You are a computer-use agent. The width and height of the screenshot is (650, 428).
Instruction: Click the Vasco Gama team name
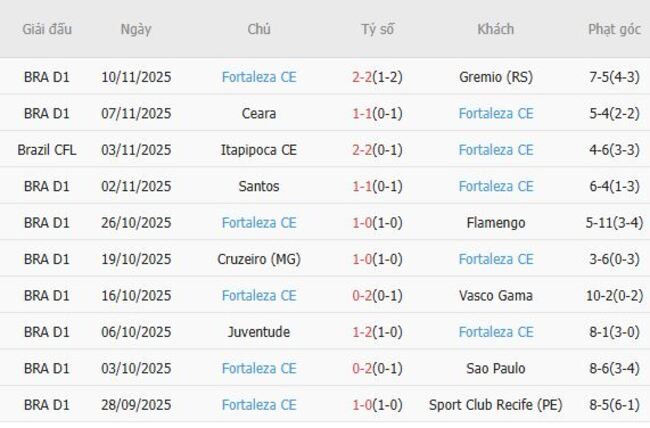pos(495,296)
